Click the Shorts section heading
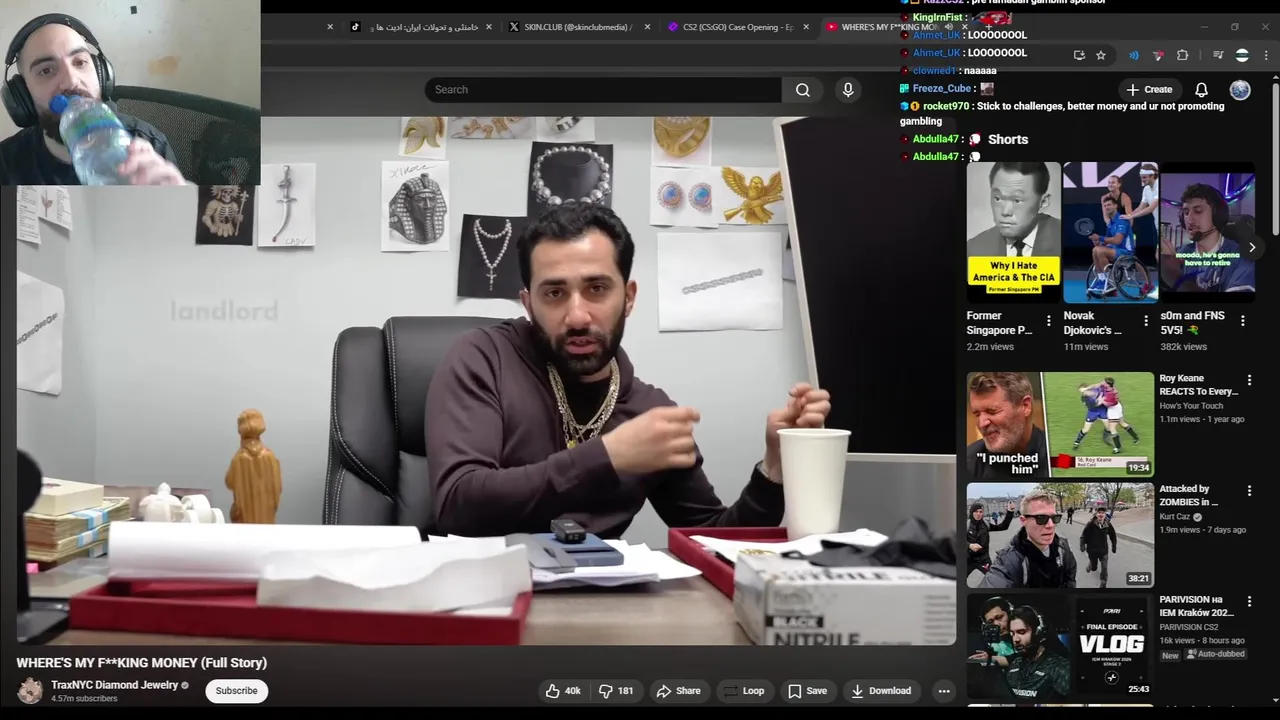Image resolution: width=1280 pixels, height=720 pixels. point(1007,140)
